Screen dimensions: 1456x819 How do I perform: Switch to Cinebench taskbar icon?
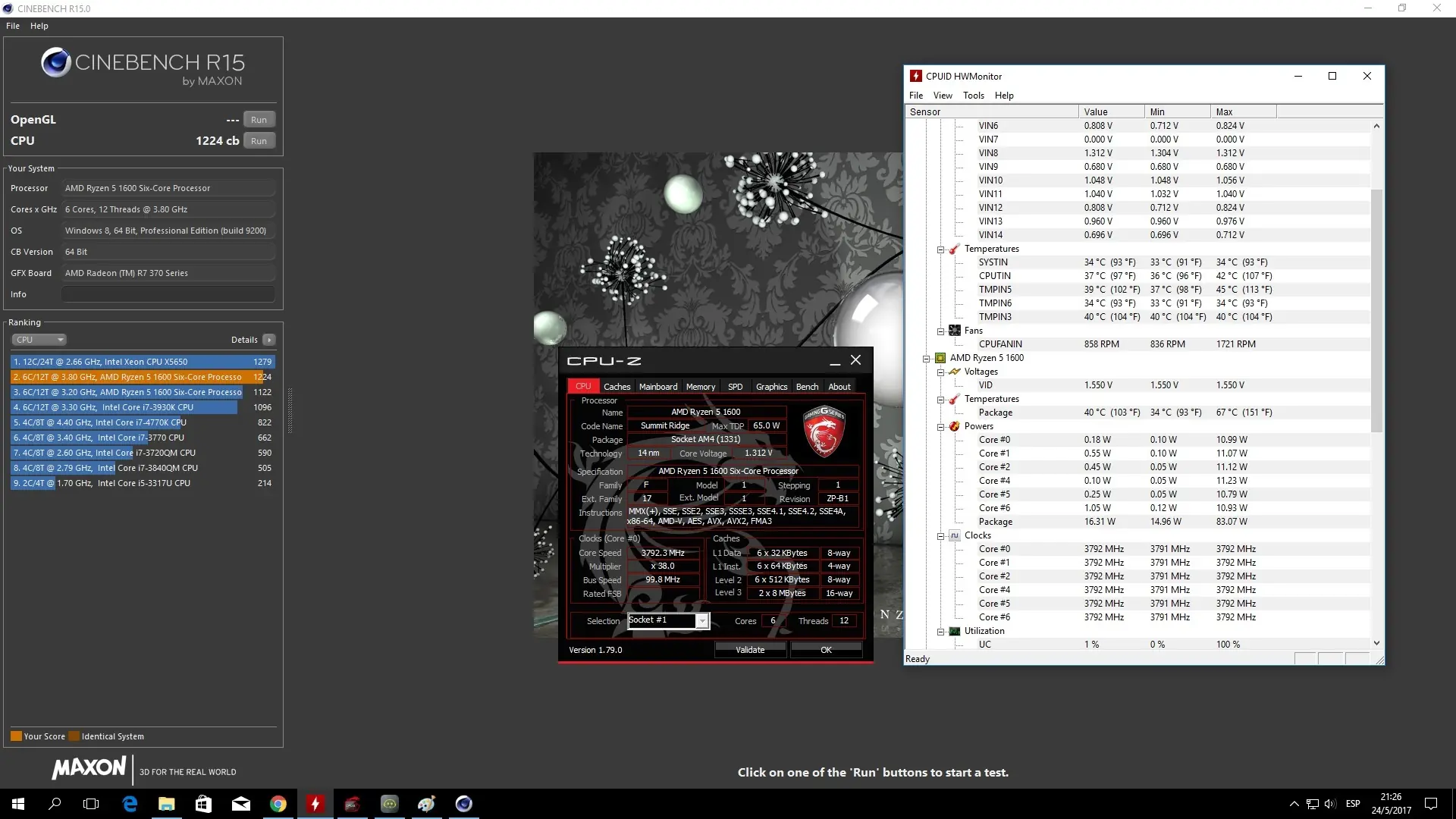(x=464, y=804)
